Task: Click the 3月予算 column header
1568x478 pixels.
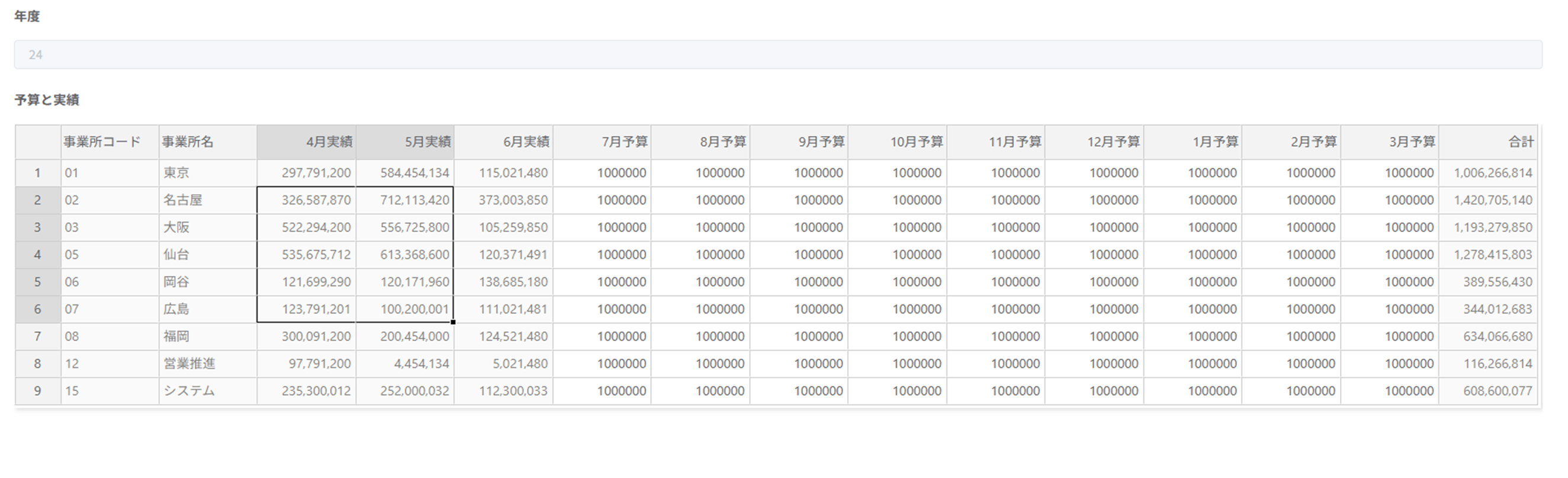Action: tap(1390, 142)
